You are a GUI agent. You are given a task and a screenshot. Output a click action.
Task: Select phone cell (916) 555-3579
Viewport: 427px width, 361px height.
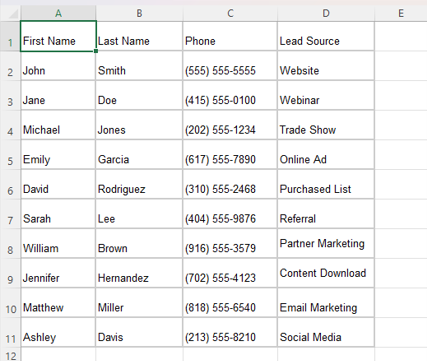coord(230,243)
